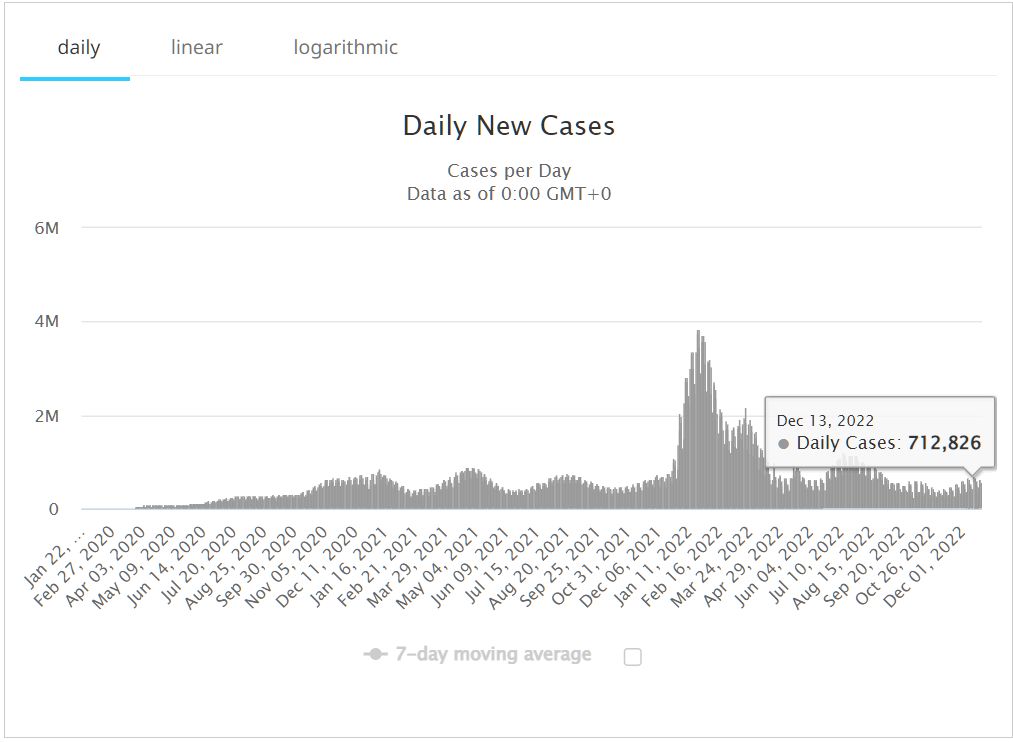Click the 4M y-axis label
The width and height of the screenshot is (1013, 742).
[47, 322]
